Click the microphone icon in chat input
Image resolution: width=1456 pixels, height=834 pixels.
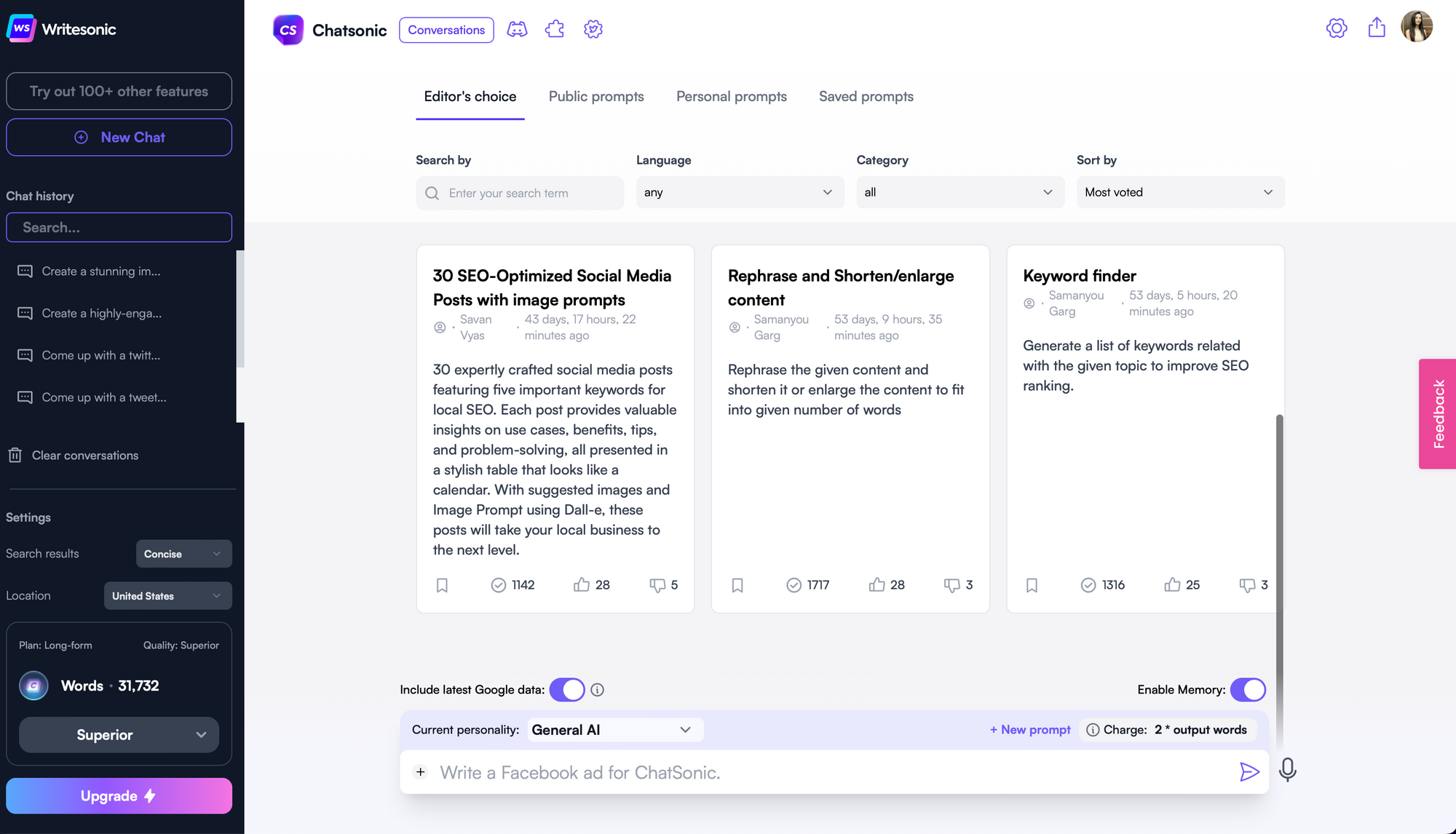click(1289, 771)
